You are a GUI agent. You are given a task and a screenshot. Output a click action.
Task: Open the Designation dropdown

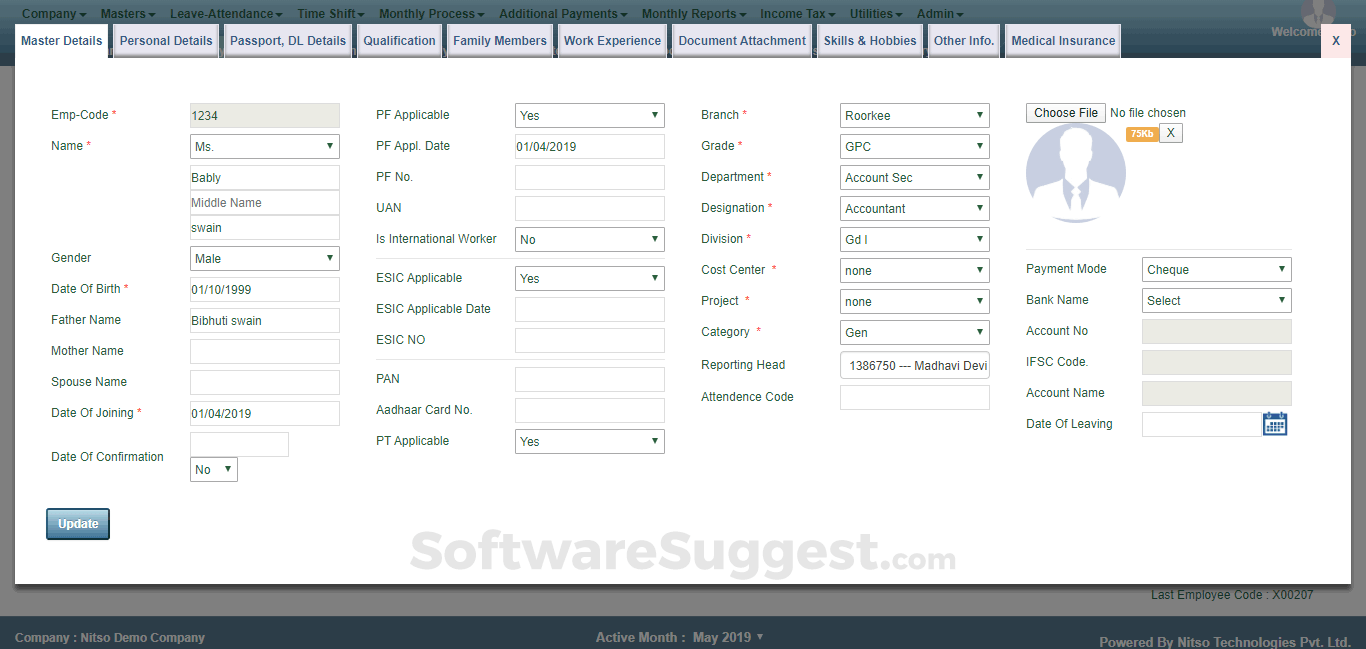coord(915,208)
